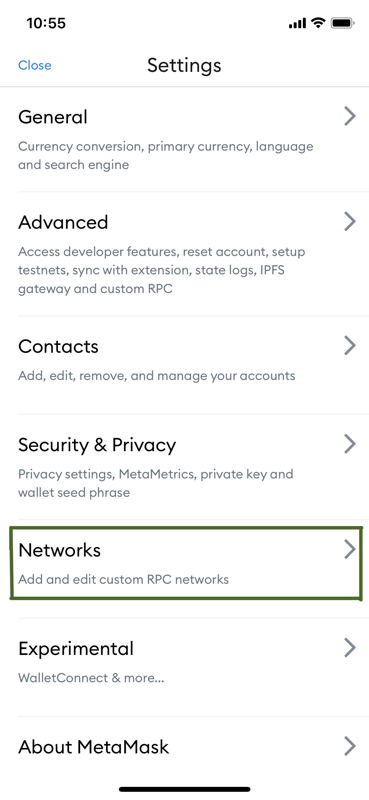Expand General via its chevron arrow
This screenshot has height=800, width=369.
[x=350, y=116]
